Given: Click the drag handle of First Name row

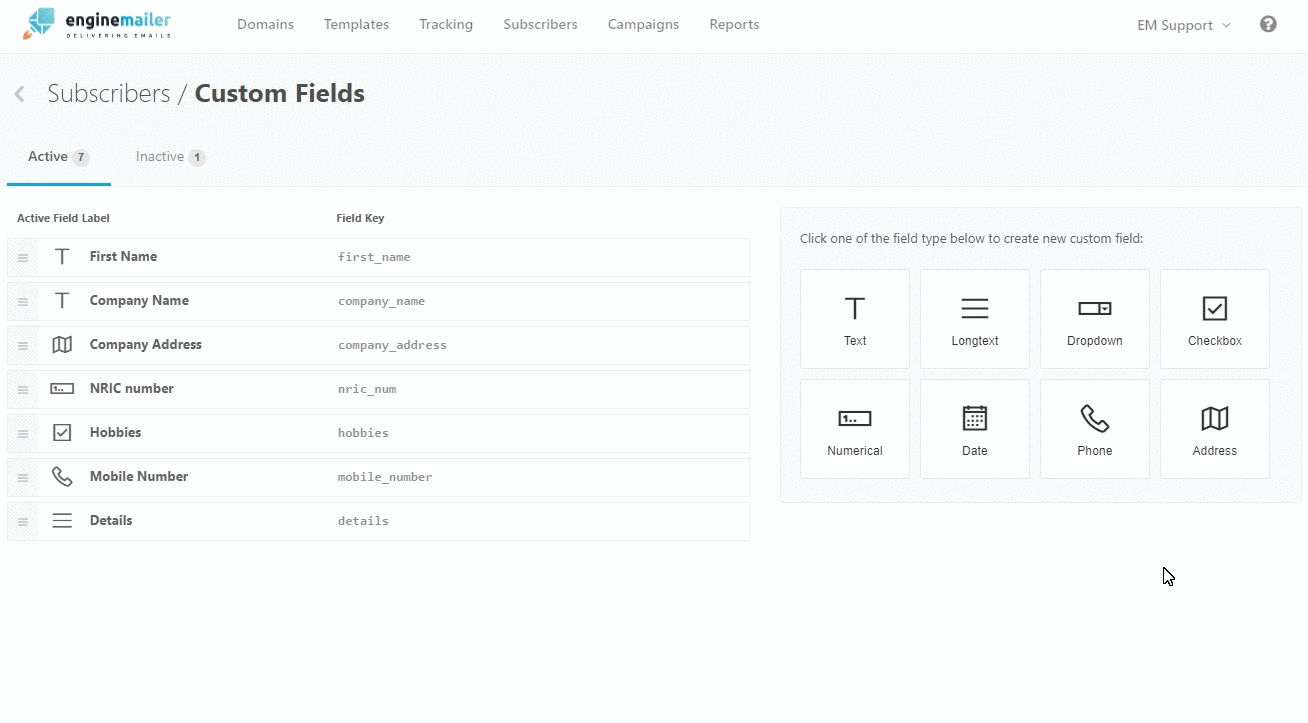Looking at the screenshot, I should 23,258.
